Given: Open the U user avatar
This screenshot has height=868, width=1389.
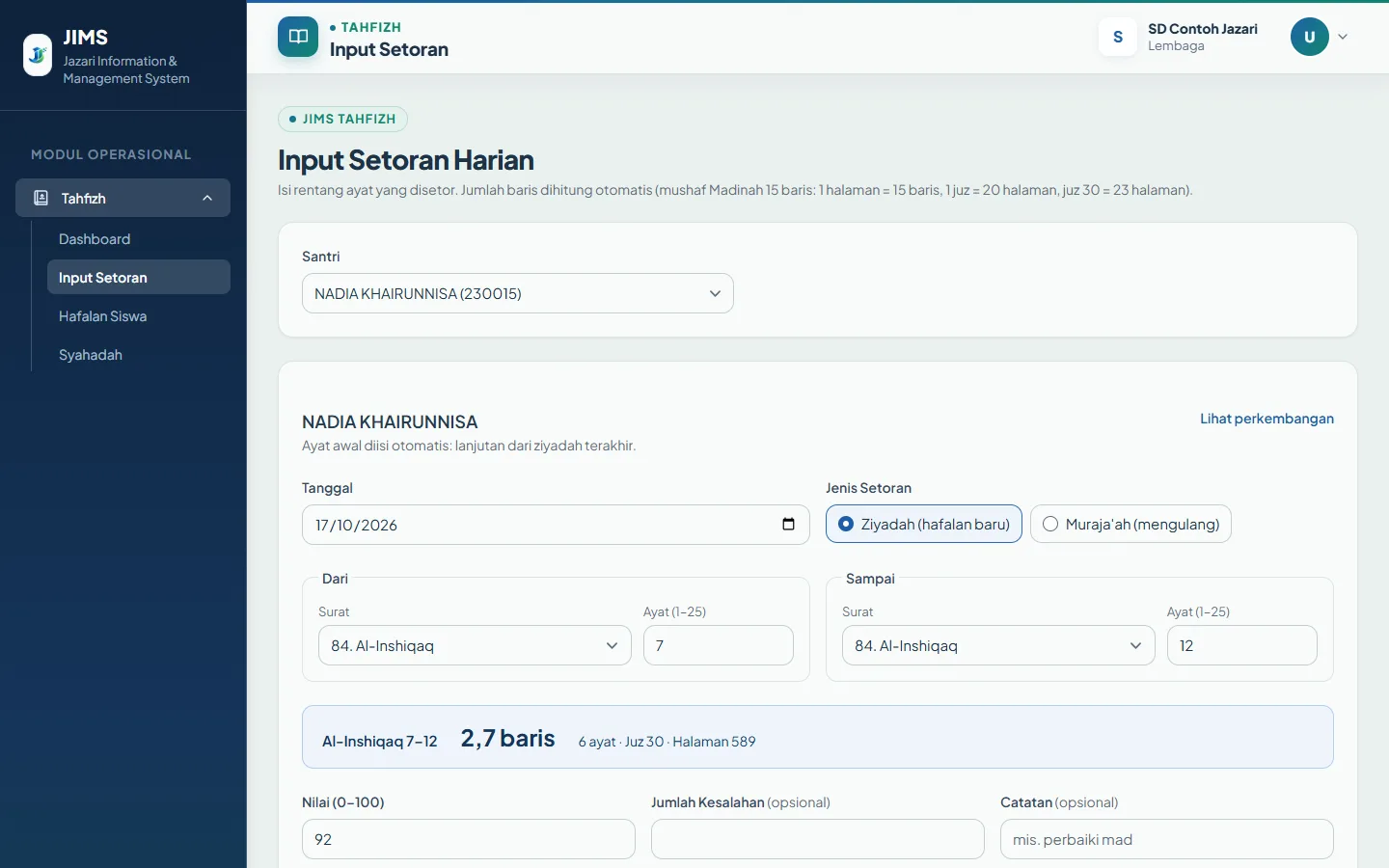Looking at the screenshot, I should tap(1310, 37).
